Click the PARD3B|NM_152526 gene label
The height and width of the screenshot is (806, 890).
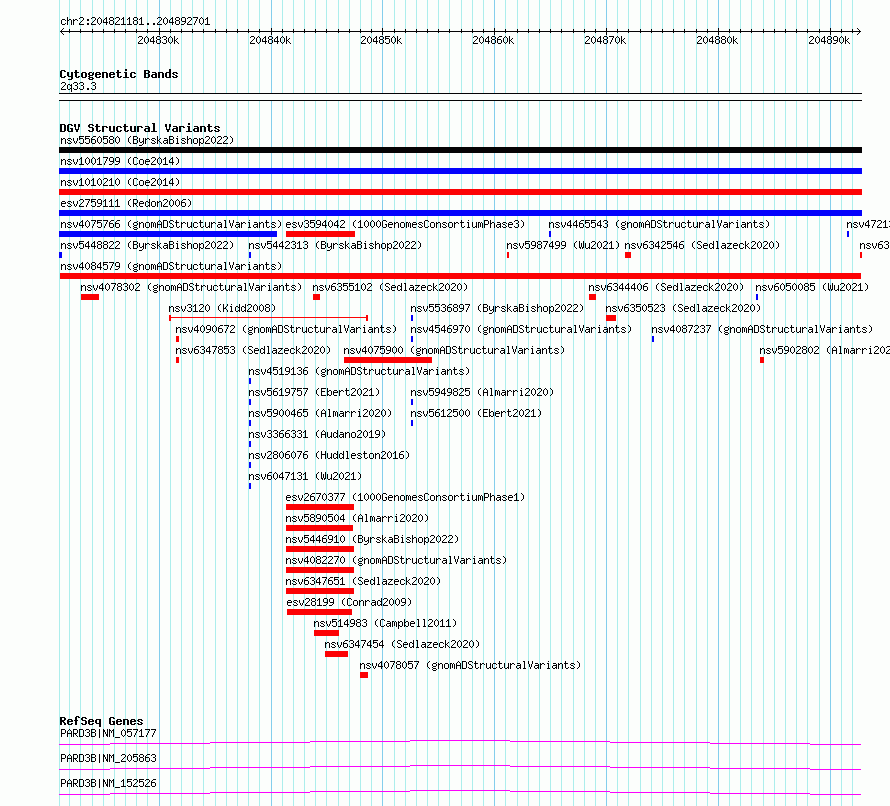click(108, 783)
